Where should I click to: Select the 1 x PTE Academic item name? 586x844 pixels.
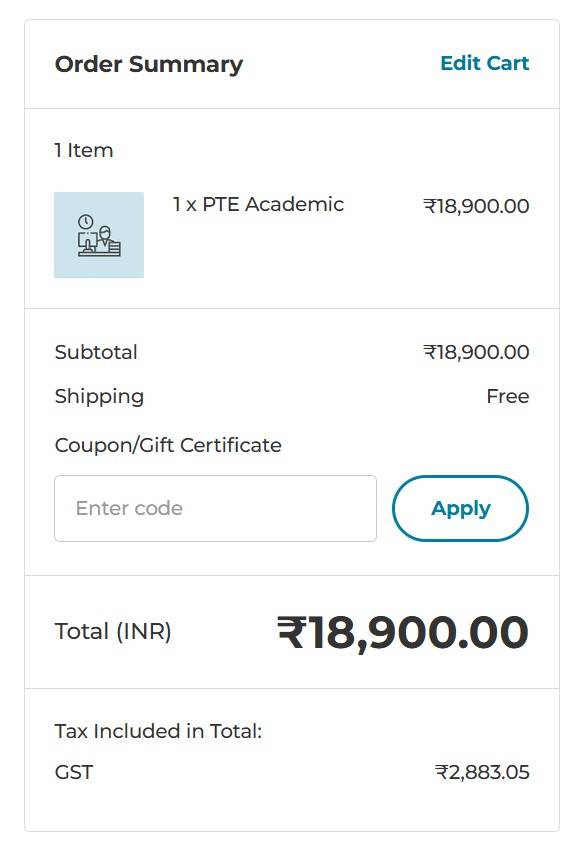(x=259, y=205)
